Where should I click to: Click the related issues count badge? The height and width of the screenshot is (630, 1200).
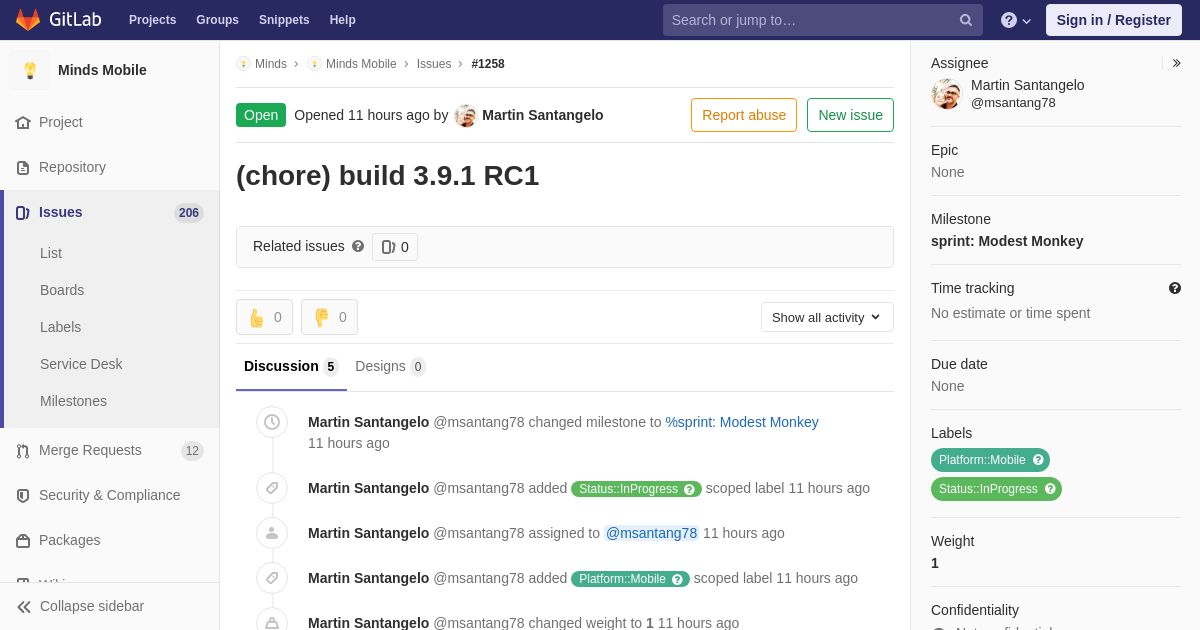[x=395, y=247]
